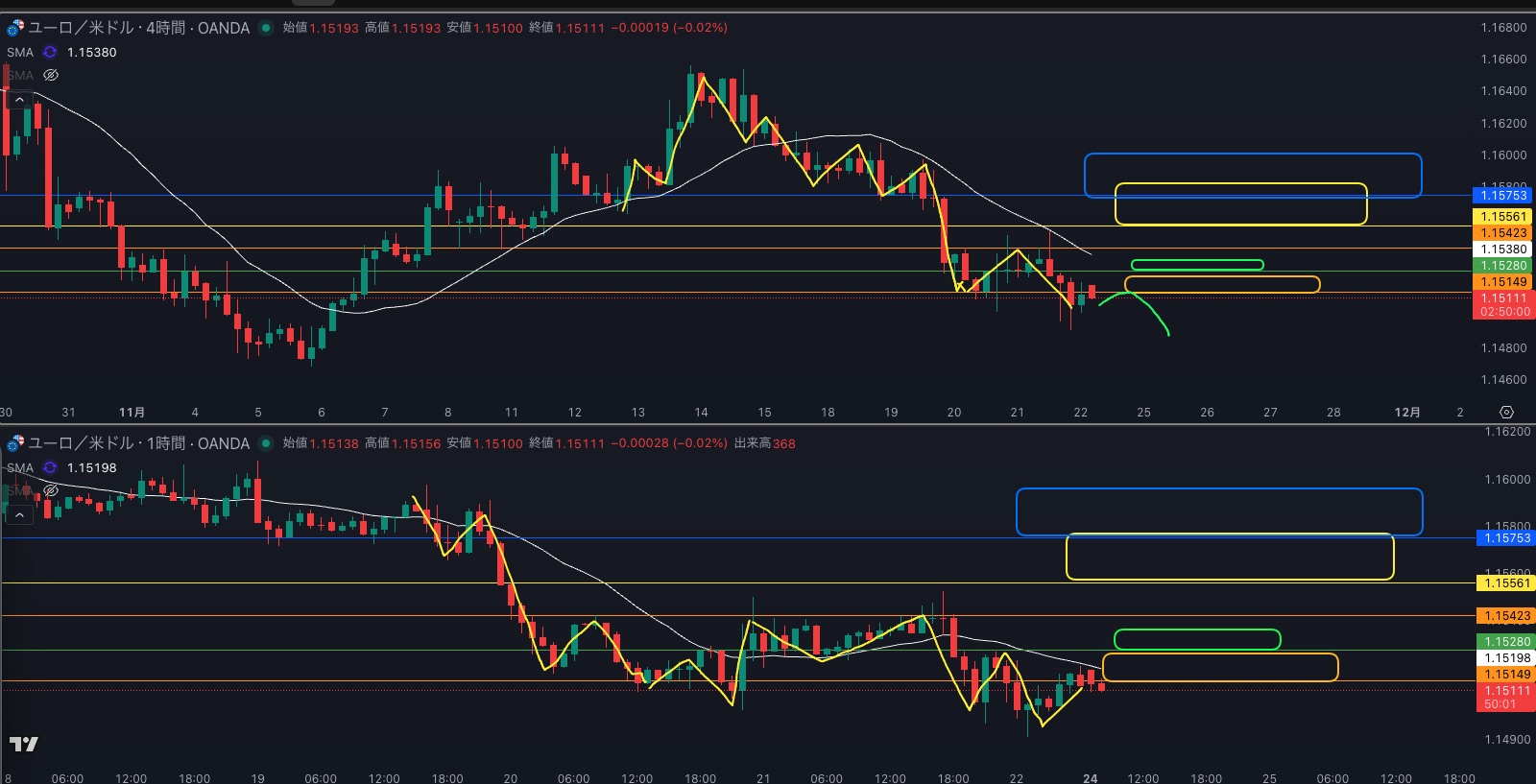Show hidden SMA indicator on 4-hour chart

pyautogui.click(x=51, y=75)
